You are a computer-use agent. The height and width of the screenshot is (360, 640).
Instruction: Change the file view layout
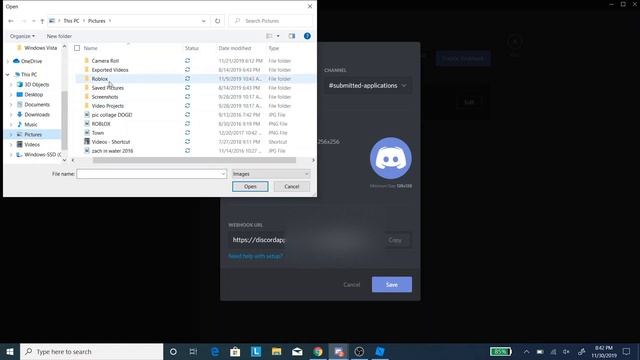click(269, 36)
